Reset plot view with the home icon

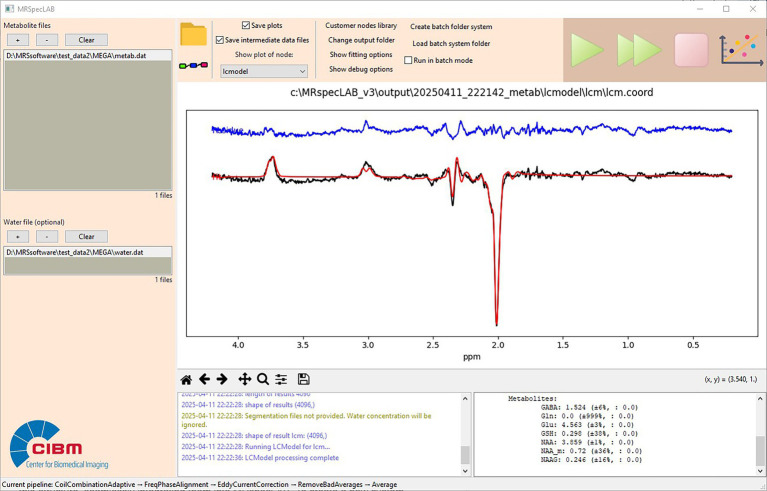click(x=186, y=379)
